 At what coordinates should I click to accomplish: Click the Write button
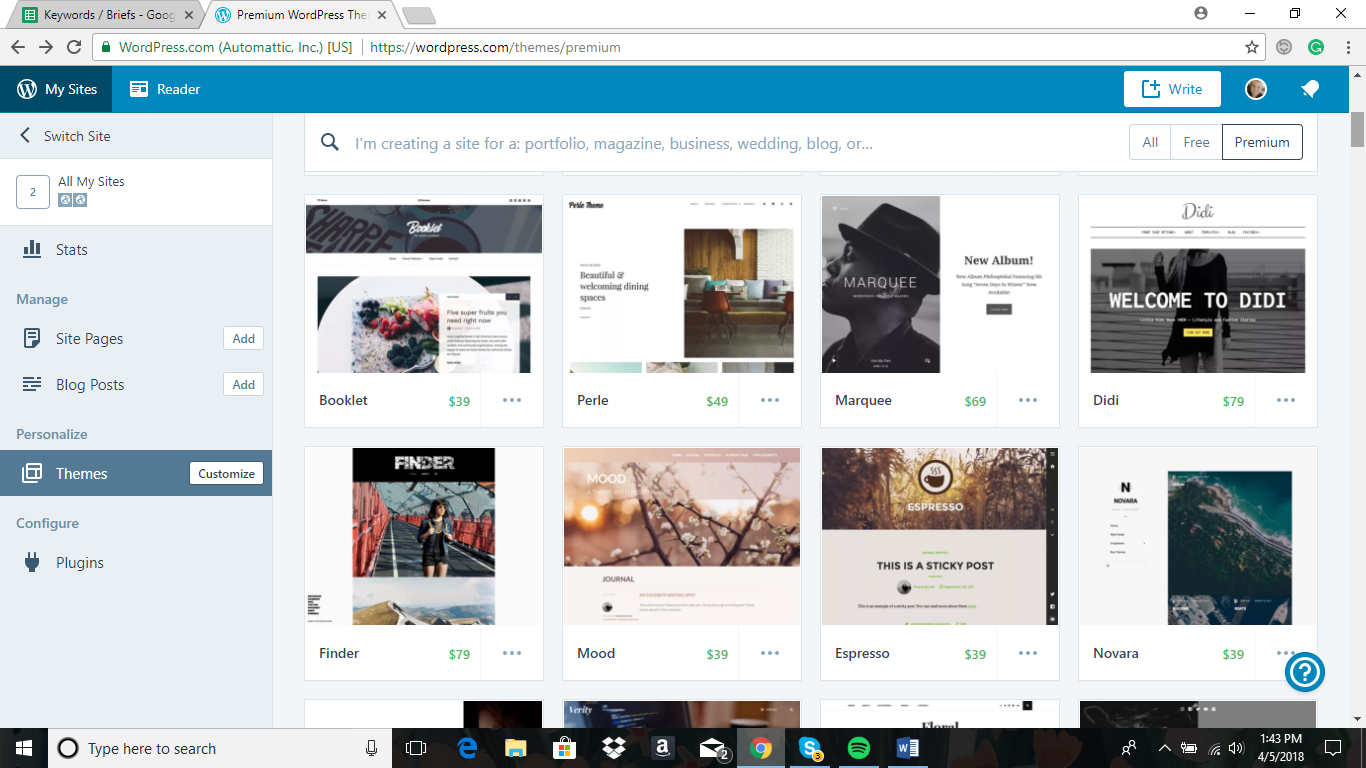(x=1172, y=89)
